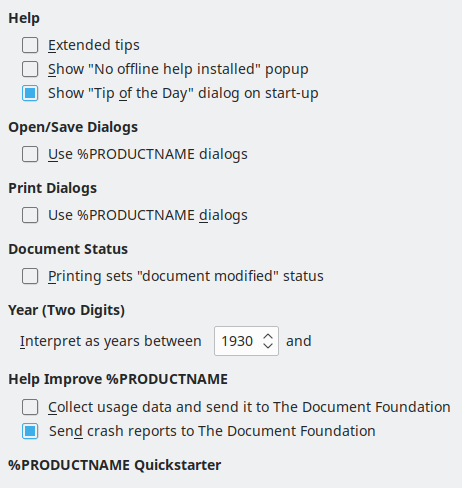This screenshot has height=488, width=462.
Task: Click the Help section heading
Action: (24, 18)
